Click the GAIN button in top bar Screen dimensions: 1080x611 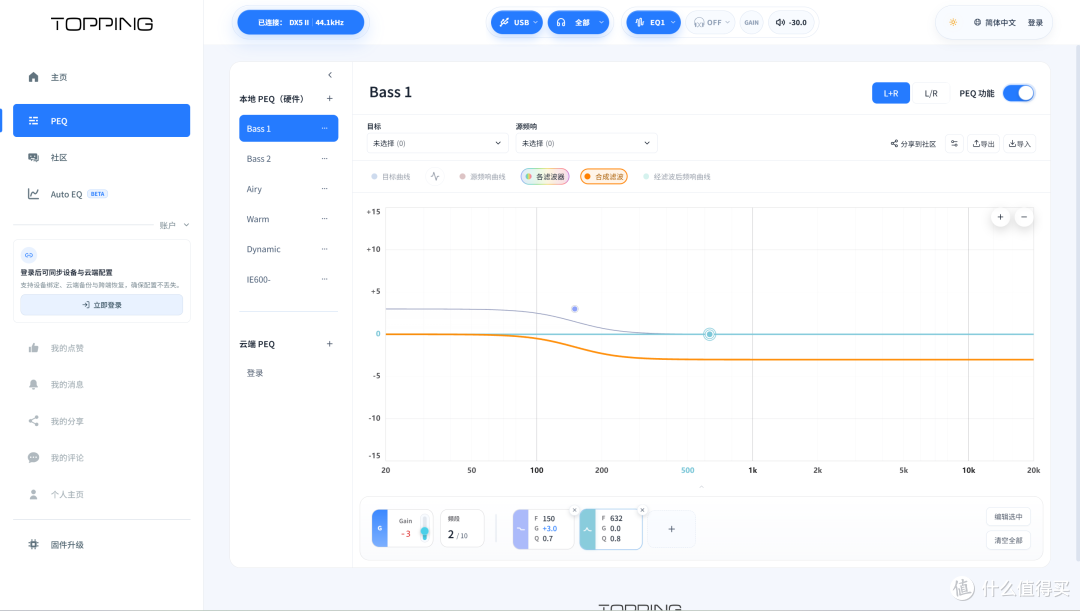click(751, 22)
